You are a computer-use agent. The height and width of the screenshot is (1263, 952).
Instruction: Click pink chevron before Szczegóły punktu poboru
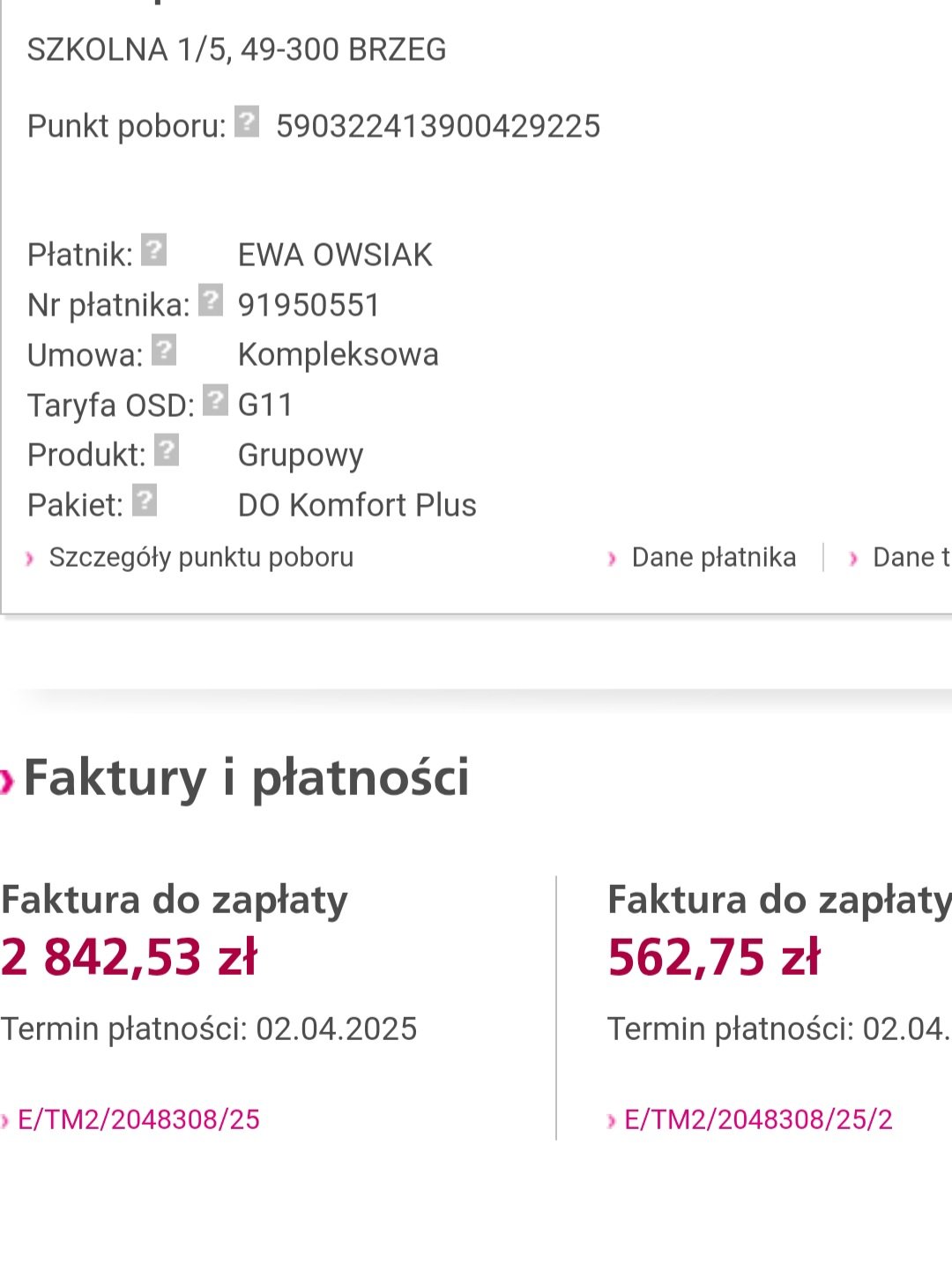[29, 559]
